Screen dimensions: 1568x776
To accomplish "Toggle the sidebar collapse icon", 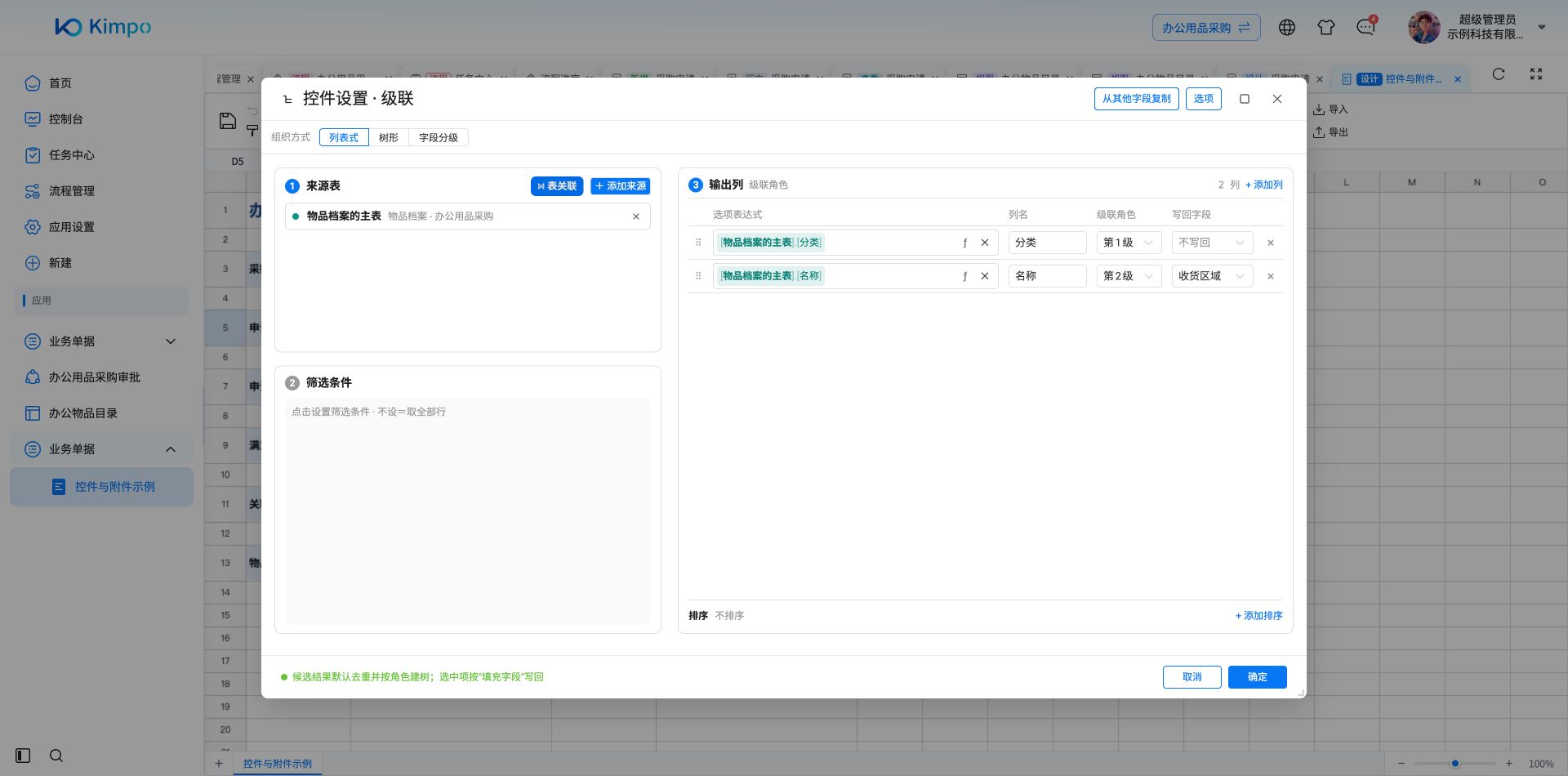I will pyautogui.click(x=23, y=756).
